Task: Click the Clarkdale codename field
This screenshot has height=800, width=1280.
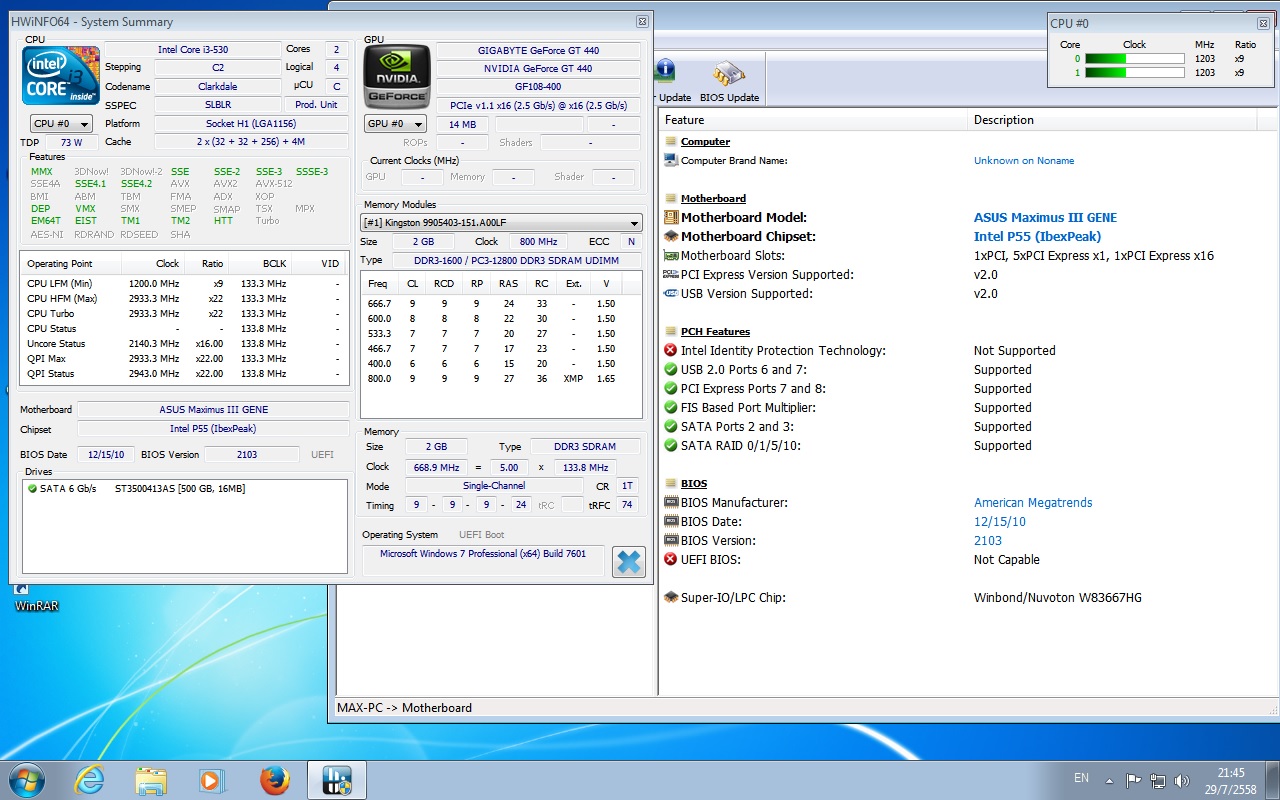Action: [217, 87]
